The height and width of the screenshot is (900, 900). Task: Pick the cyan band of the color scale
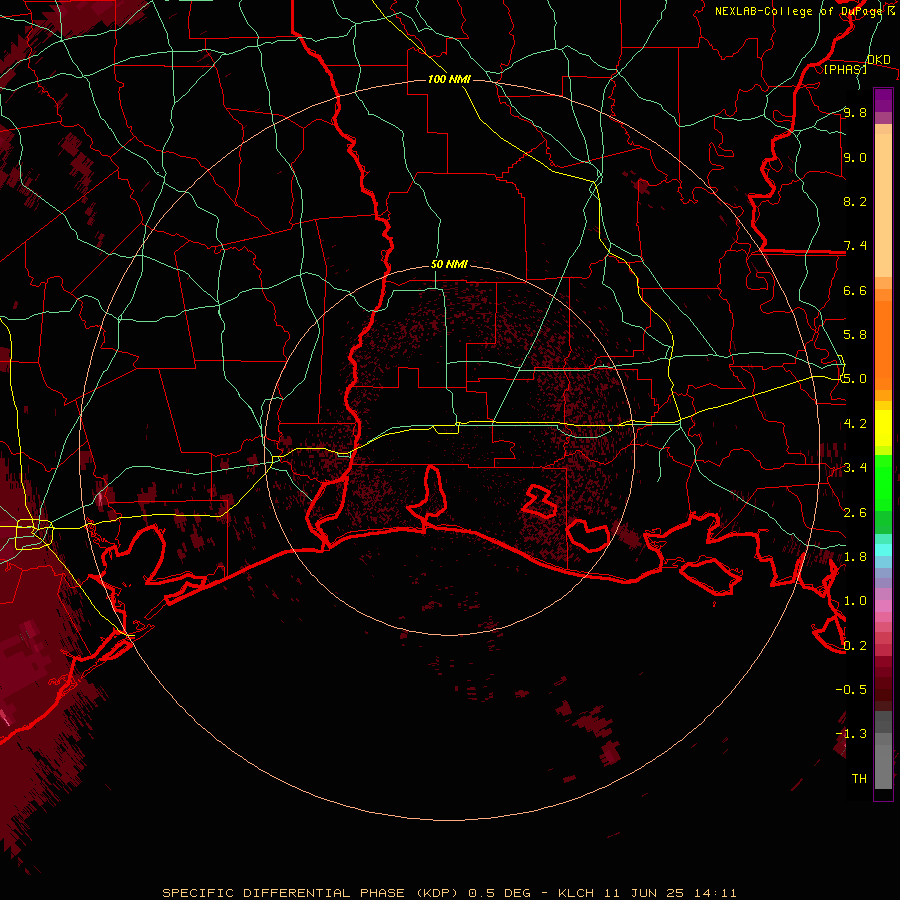pyautogui.click(x=883, y=550)
